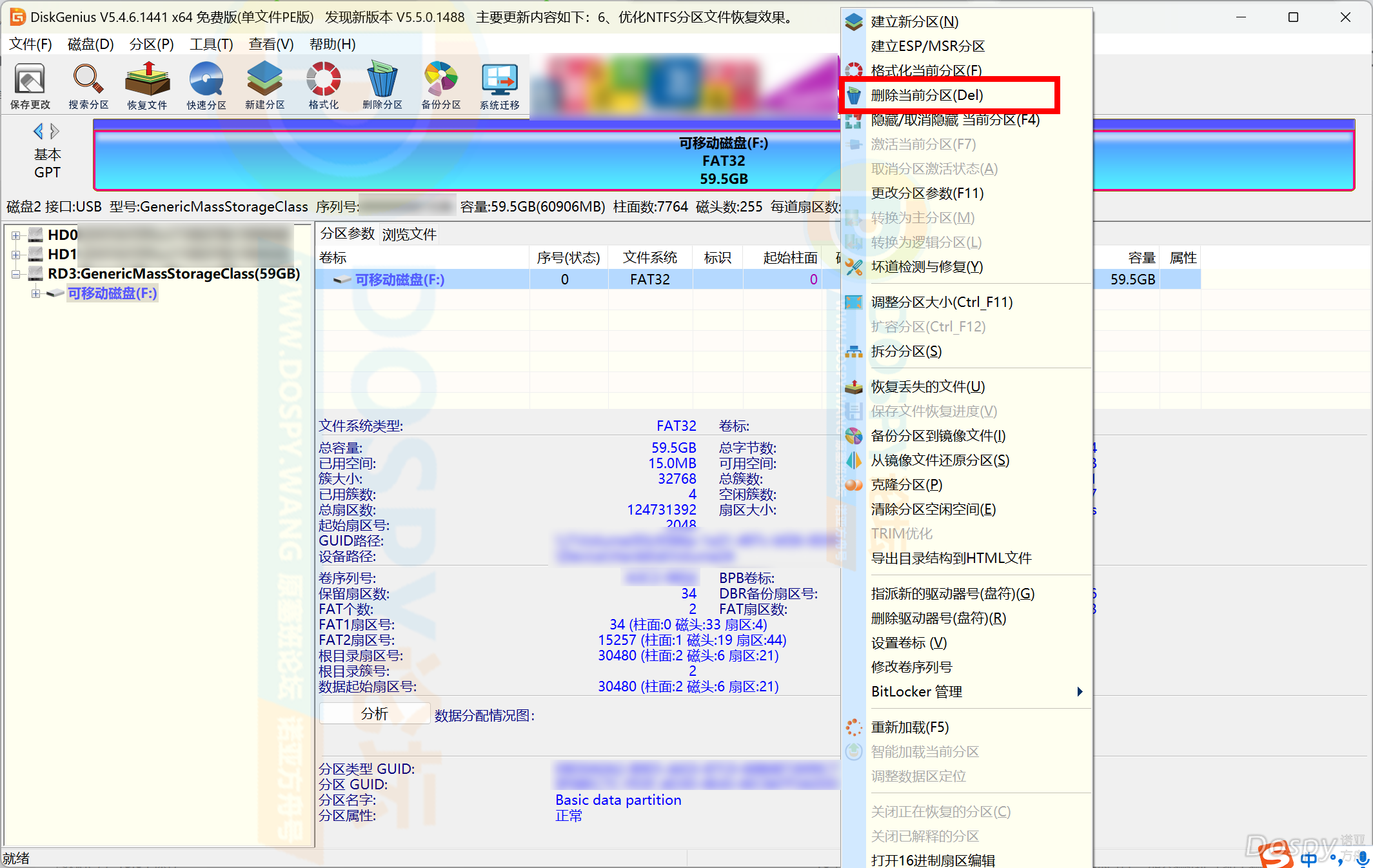This screenshot has width=1373, height=868.
Task: Click the 卷标 column header
Action: click(422, 258)
